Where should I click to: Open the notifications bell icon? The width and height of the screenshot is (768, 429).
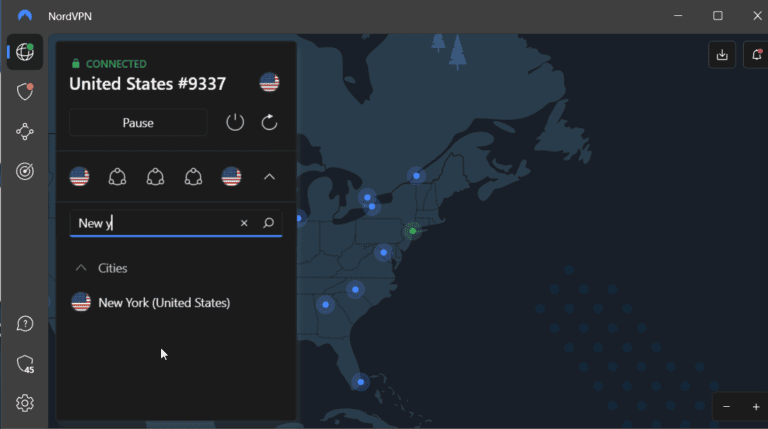756,54
